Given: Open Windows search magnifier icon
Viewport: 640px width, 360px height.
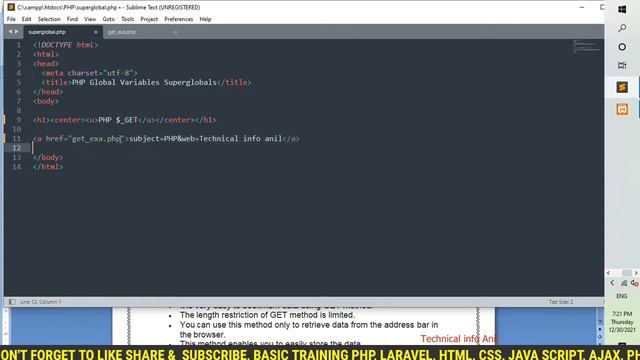Looking at the screenshot, I should coord(622,28).
